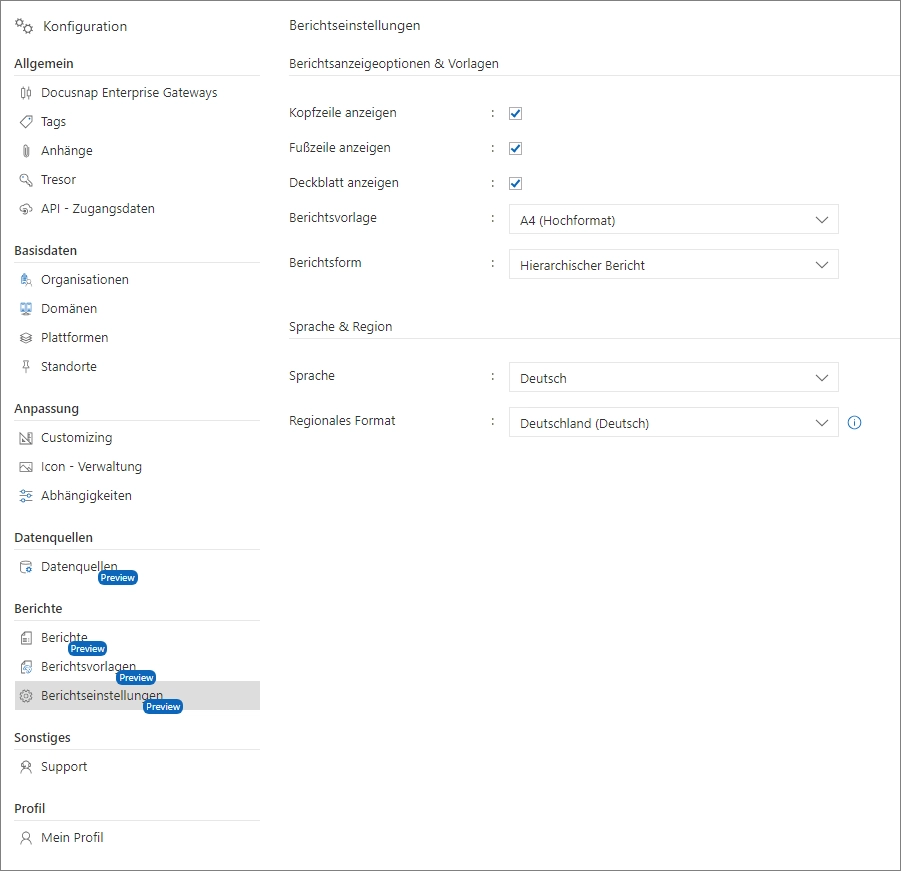This screenshot has height=871, width=901.
Task: Open the Sprache language dropdown
Action: click(x=673, y=378)
